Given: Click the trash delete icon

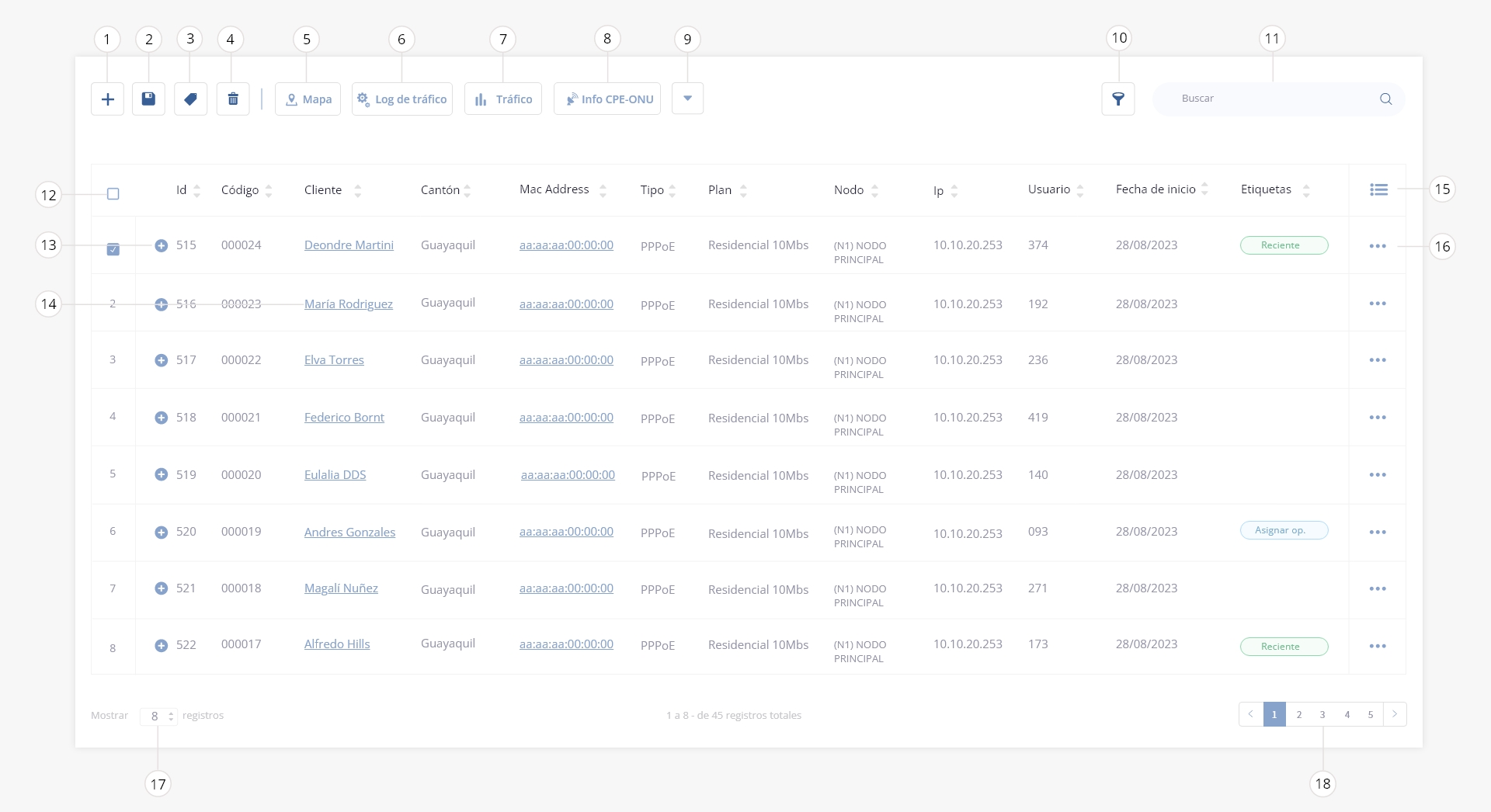Looking at the screenshot, I should pyautogui.click(x=233, y=99).
